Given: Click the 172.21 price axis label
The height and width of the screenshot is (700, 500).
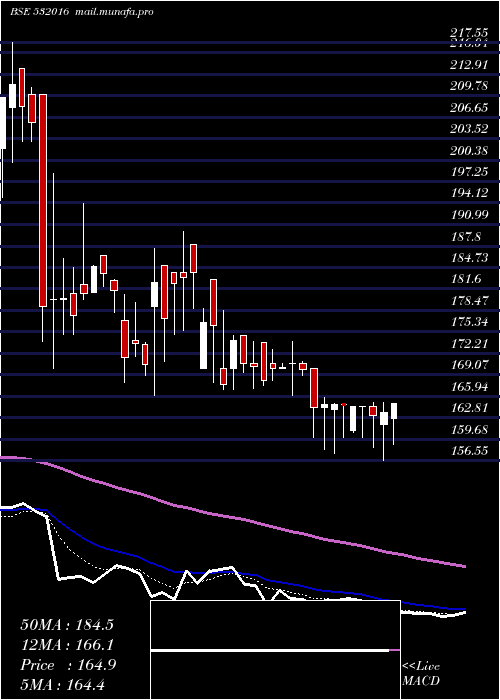Looking at the screenshot, I should click(468, 343).
